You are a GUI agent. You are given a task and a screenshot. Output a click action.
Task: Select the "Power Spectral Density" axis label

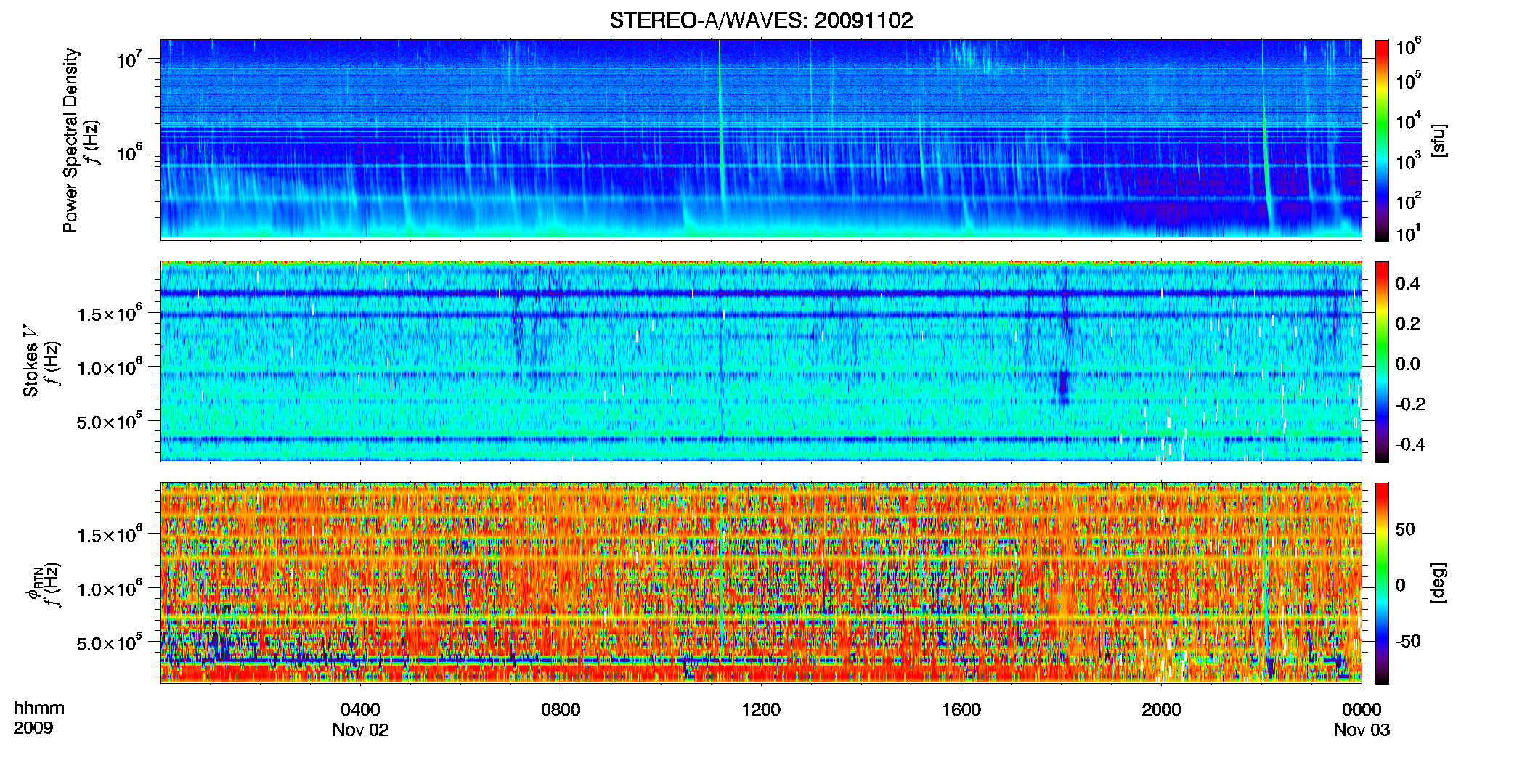coord(70,140)
